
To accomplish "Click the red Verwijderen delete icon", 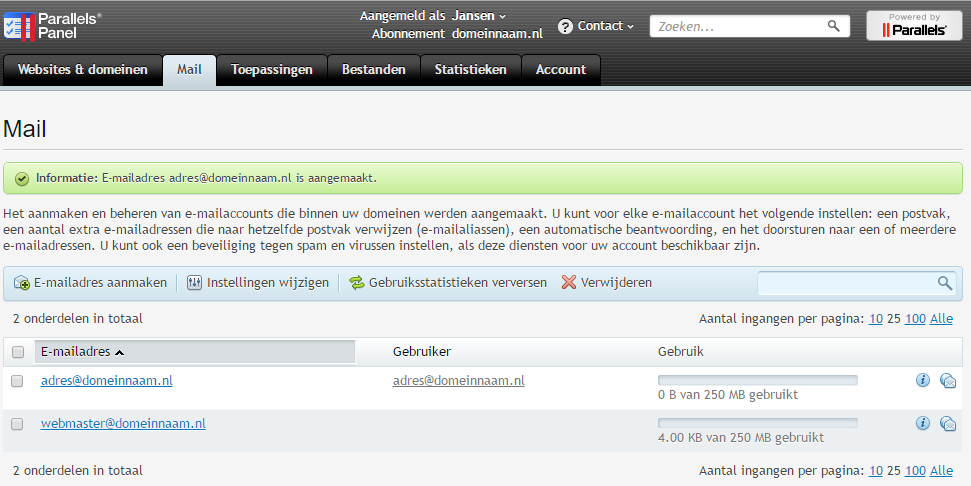I will pos(569,283).
